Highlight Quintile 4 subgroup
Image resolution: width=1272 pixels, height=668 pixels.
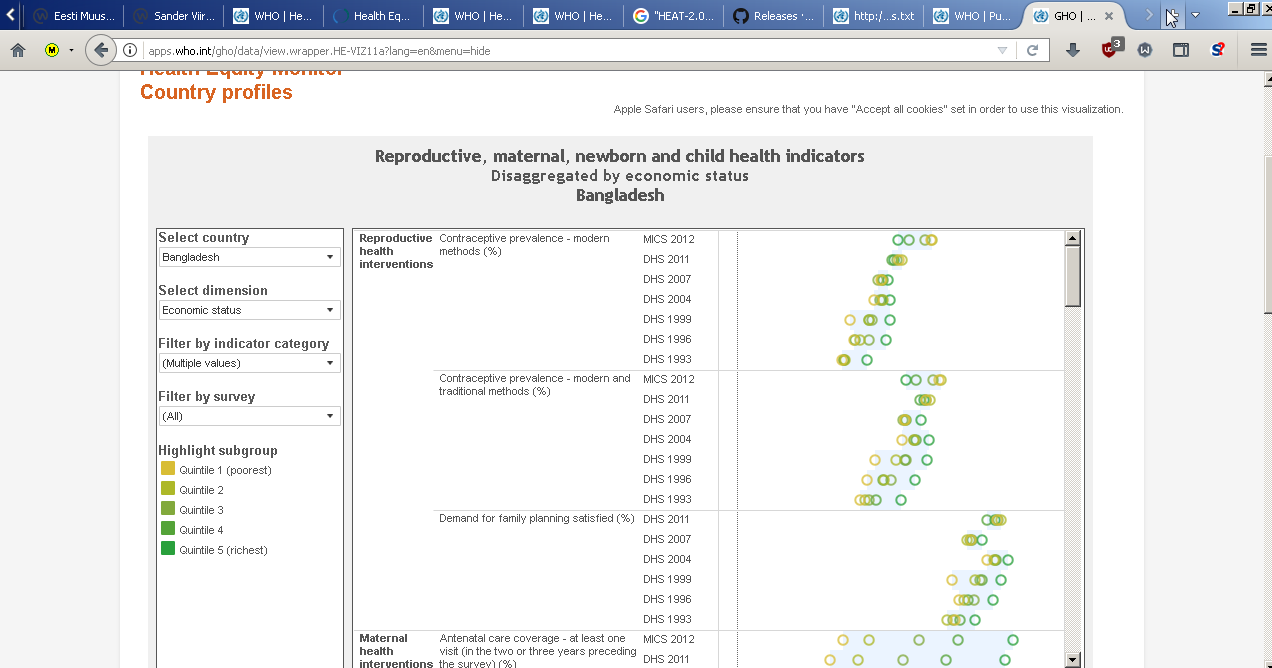192,530
